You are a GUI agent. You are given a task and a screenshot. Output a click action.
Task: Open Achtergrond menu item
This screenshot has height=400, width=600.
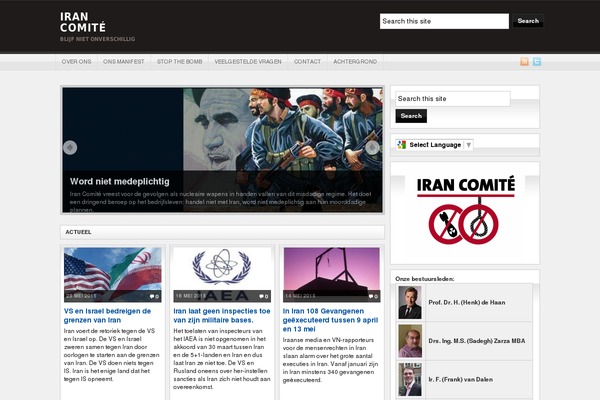pos(355,62)
